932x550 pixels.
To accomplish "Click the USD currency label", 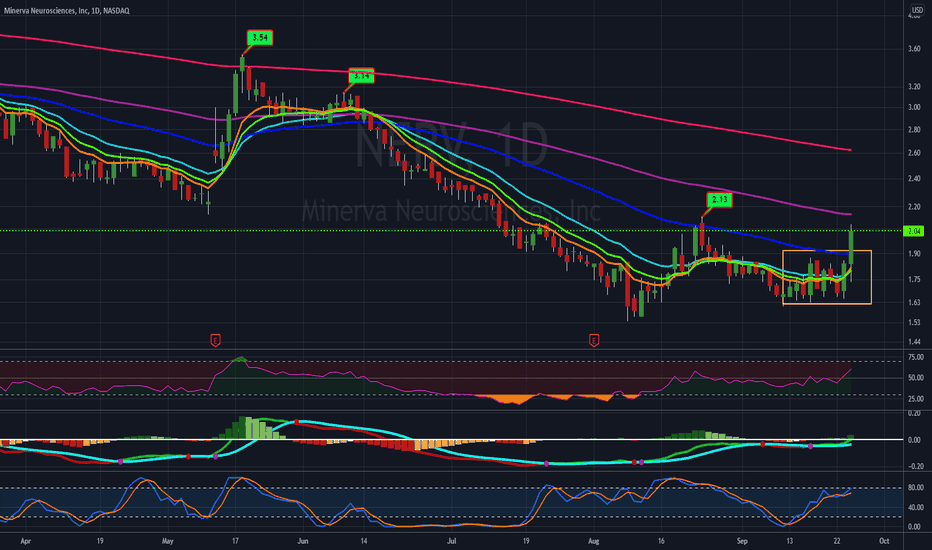I will click(x=917, y=10).
